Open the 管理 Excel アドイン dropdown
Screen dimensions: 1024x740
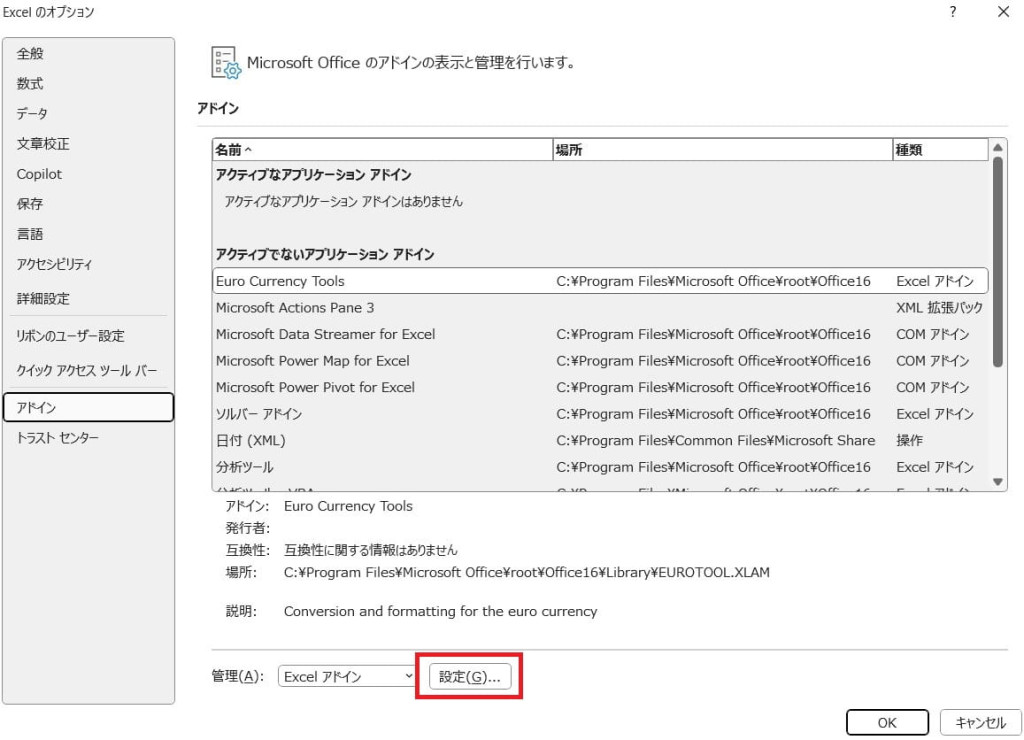pyautogui.click(x=347, y=677)
